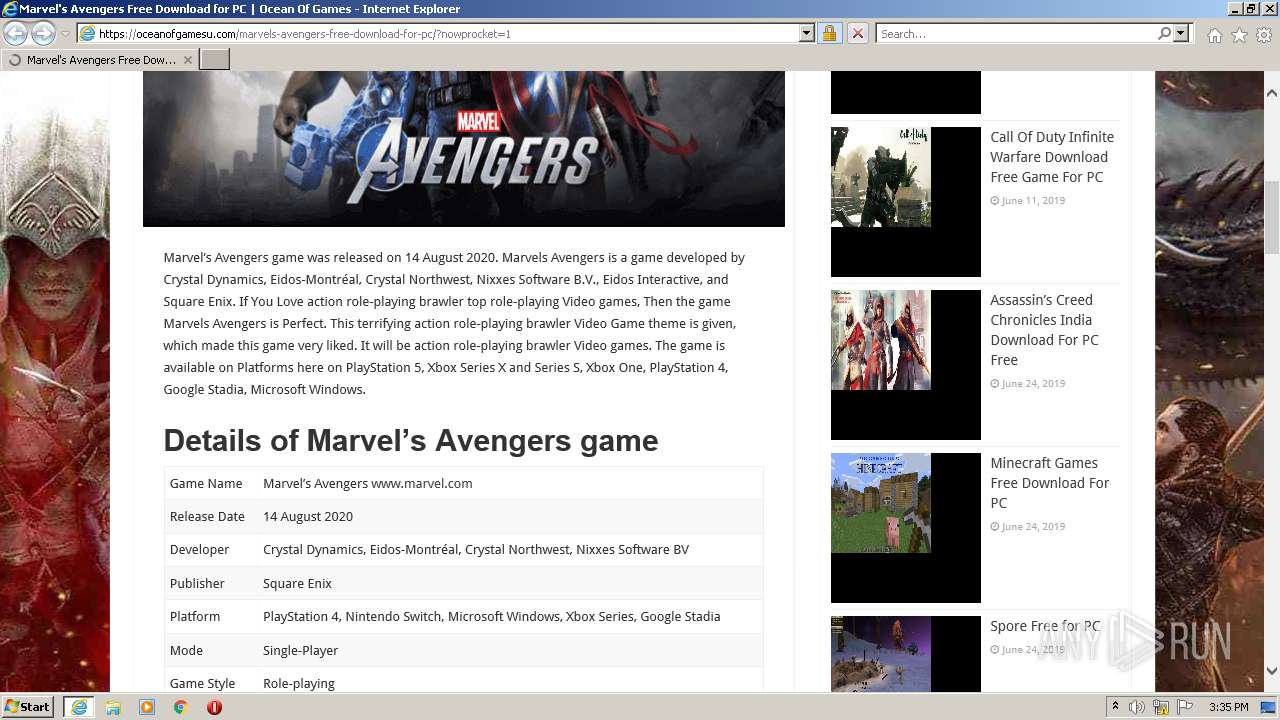Open the Tools gear icon
1280x720 pixels.
coord(1264,35)
